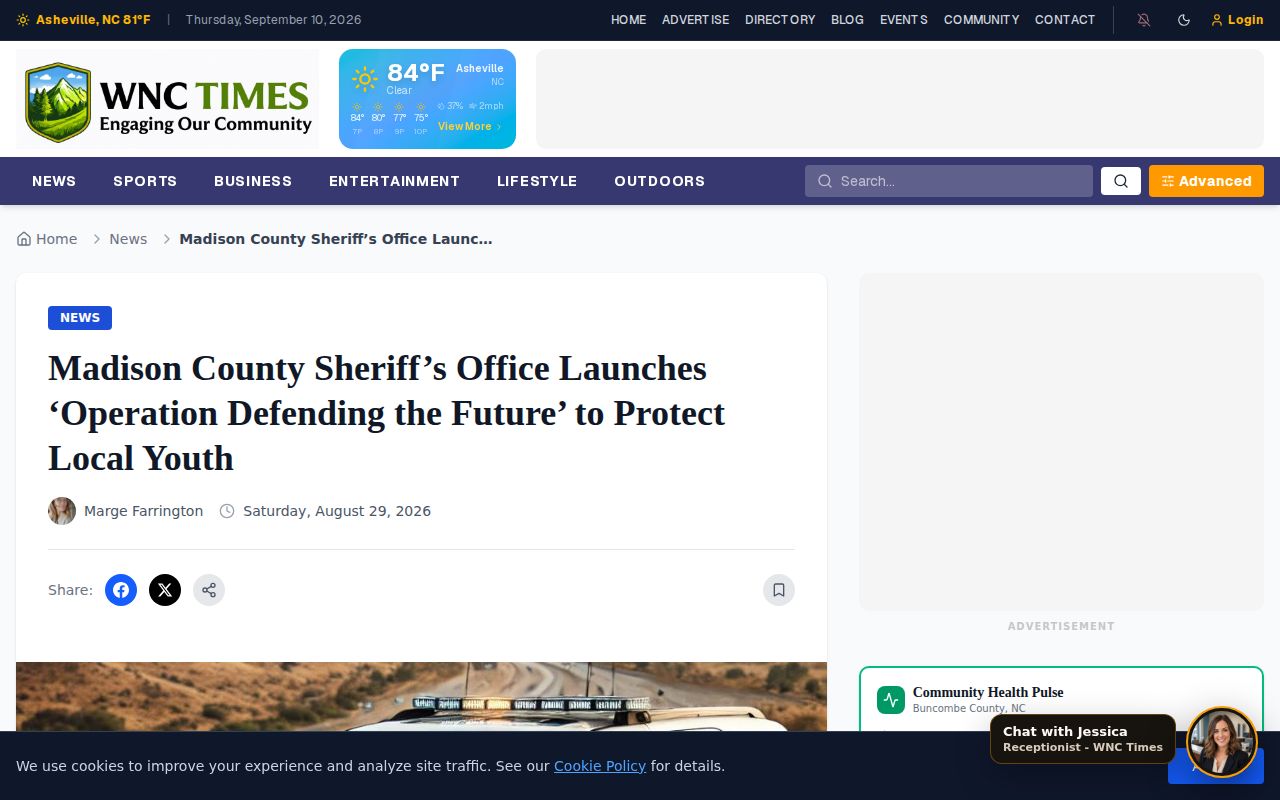
Task: Open ADVERTISE in the top bar
Action: [x=696, y=20]
